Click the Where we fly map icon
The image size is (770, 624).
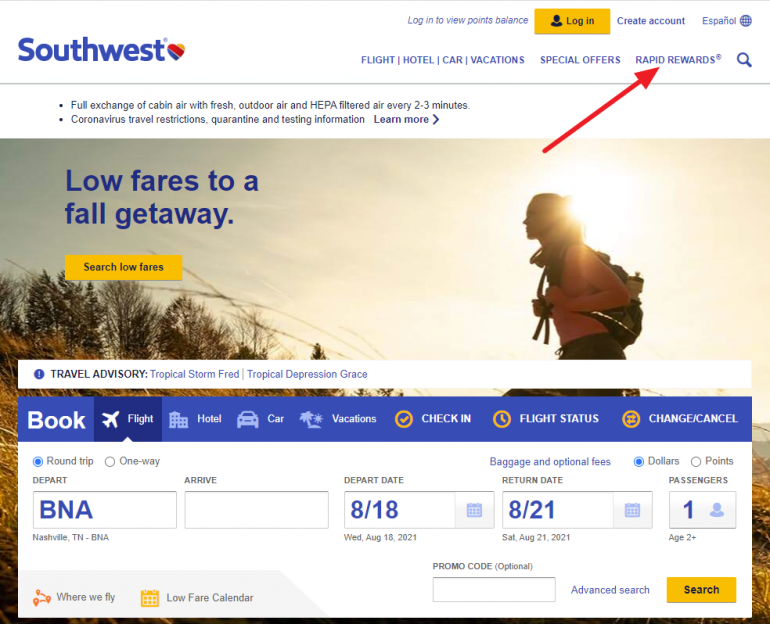42,597
